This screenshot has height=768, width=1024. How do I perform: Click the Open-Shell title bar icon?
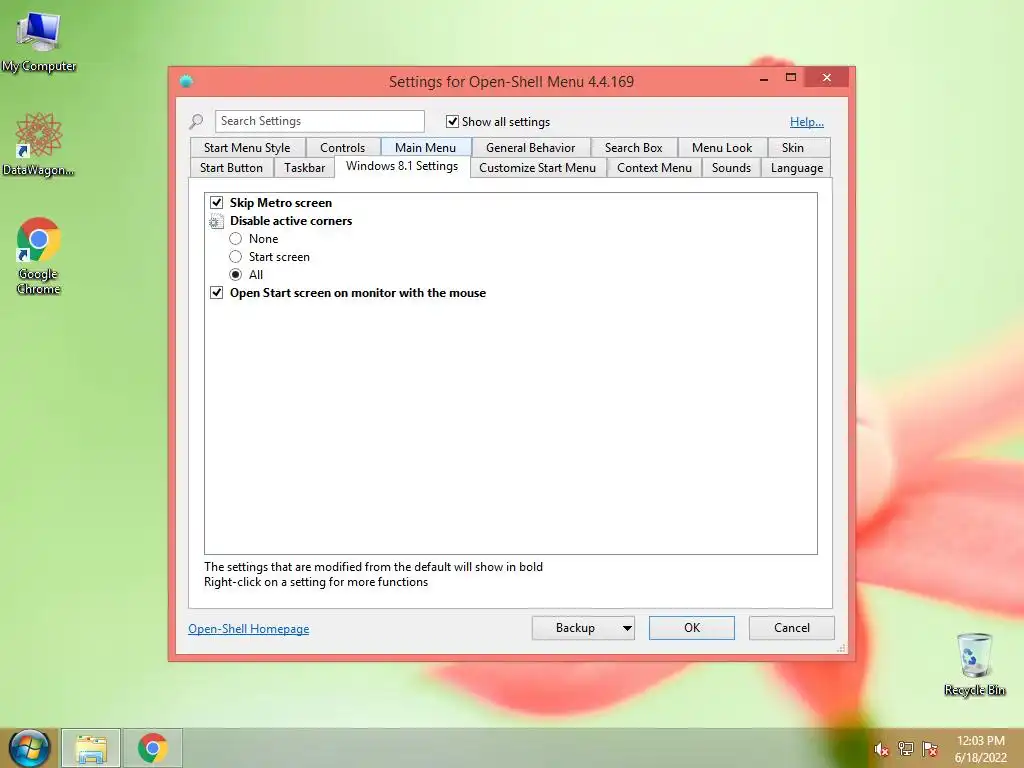click(186, 81)
